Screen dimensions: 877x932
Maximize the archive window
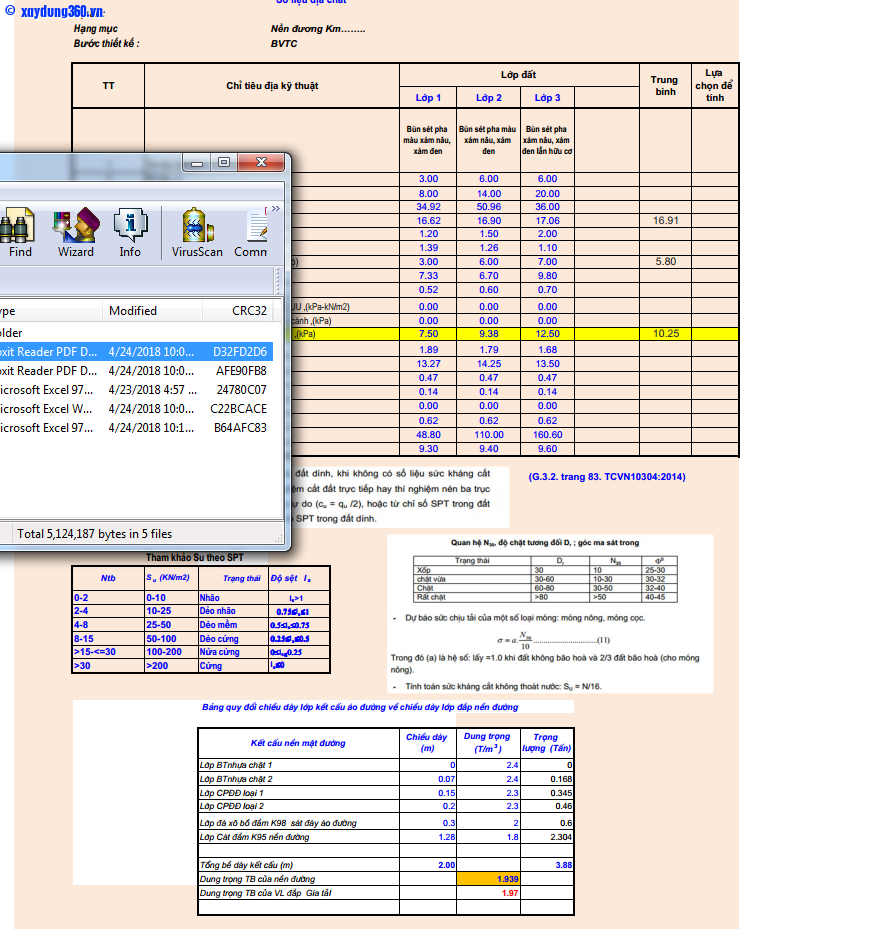coord(224,162)
